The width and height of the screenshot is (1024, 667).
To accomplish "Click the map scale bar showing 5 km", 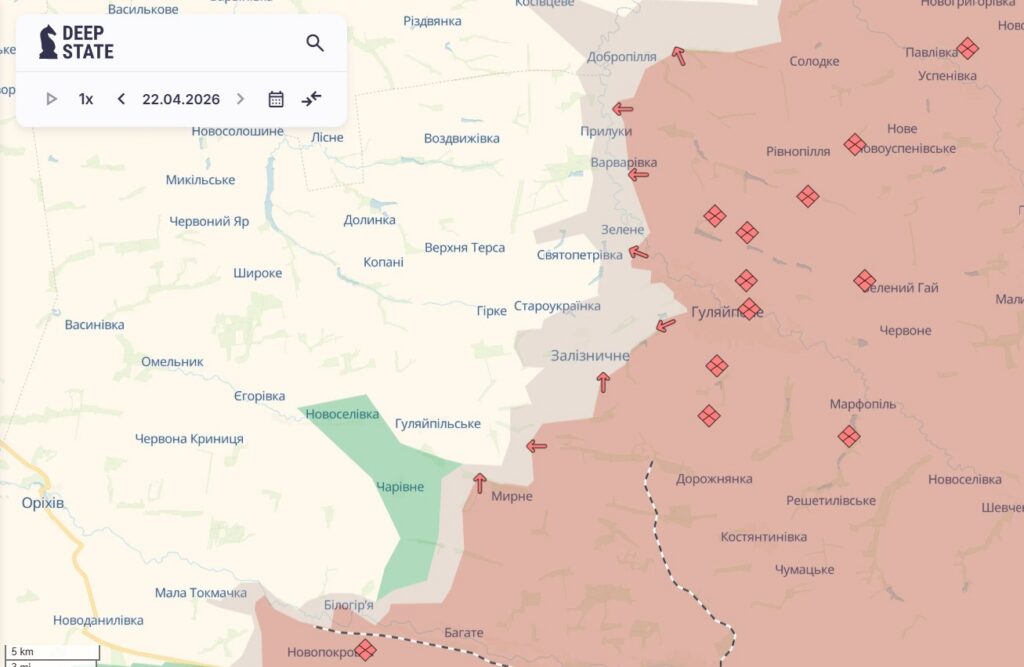I will (50, 652).
